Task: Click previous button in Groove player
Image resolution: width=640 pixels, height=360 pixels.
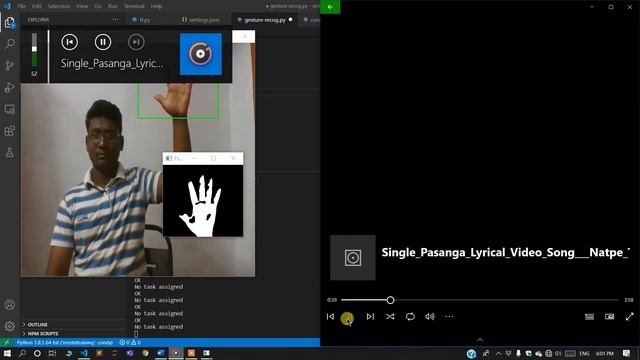Action: pyautogui.click(x=330, y=316)
